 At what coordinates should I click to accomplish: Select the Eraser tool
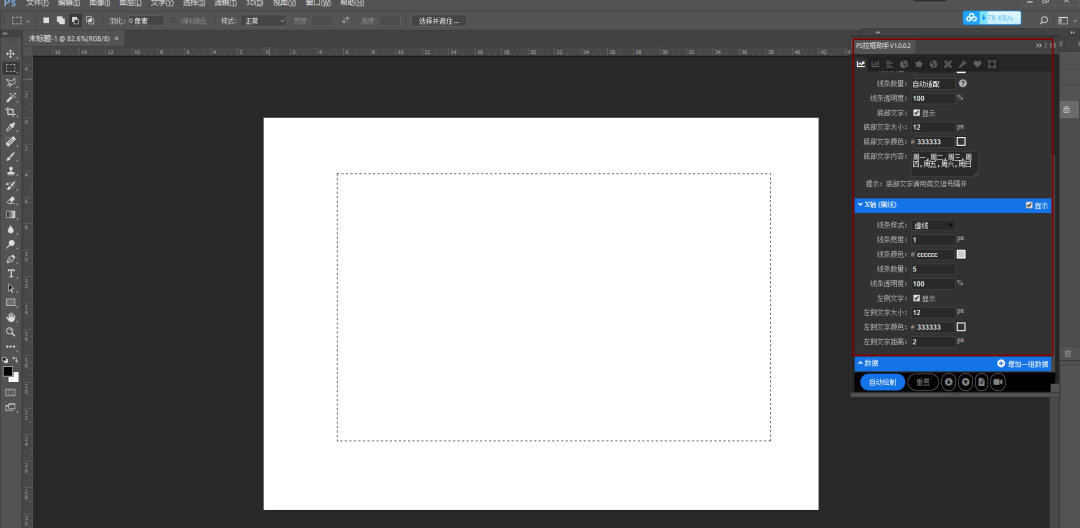click(11, 200)
